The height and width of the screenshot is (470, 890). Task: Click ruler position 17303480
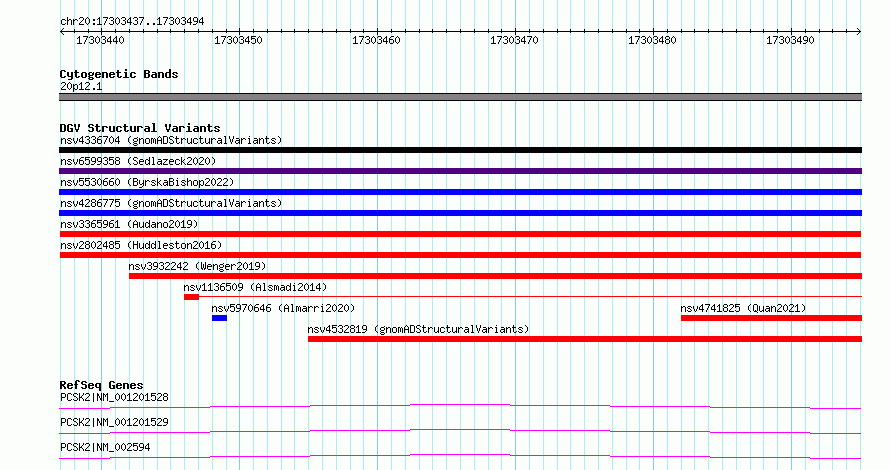pyautogui.click(x=652, y=40)
